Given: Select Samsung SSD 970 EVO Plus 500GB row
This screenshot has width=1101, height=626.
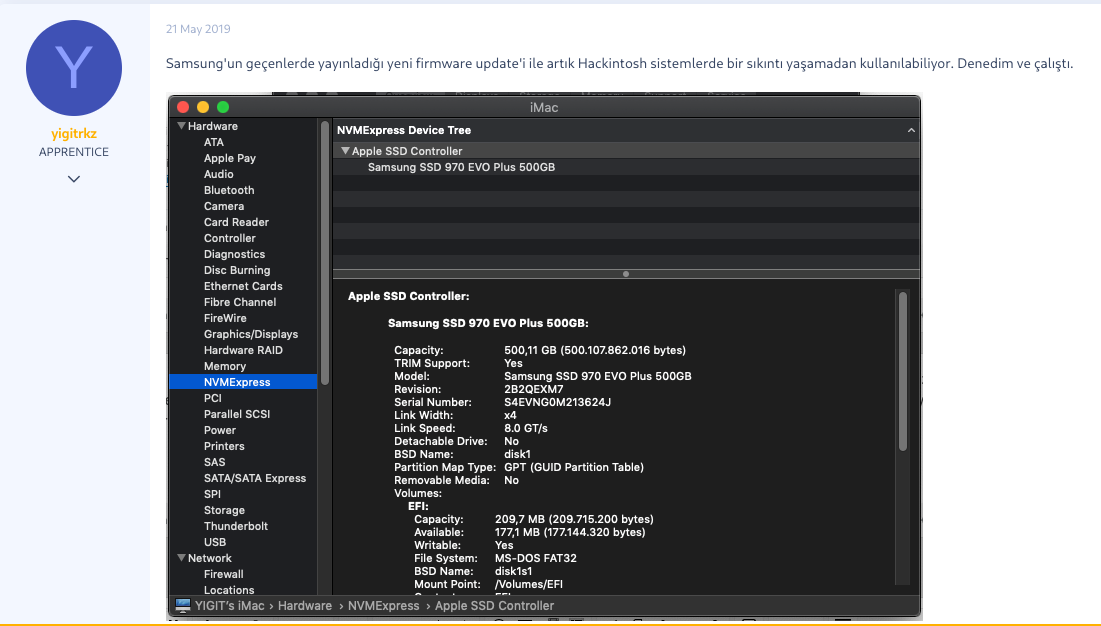Looking at the screenshot, I should tap(461, 168).
